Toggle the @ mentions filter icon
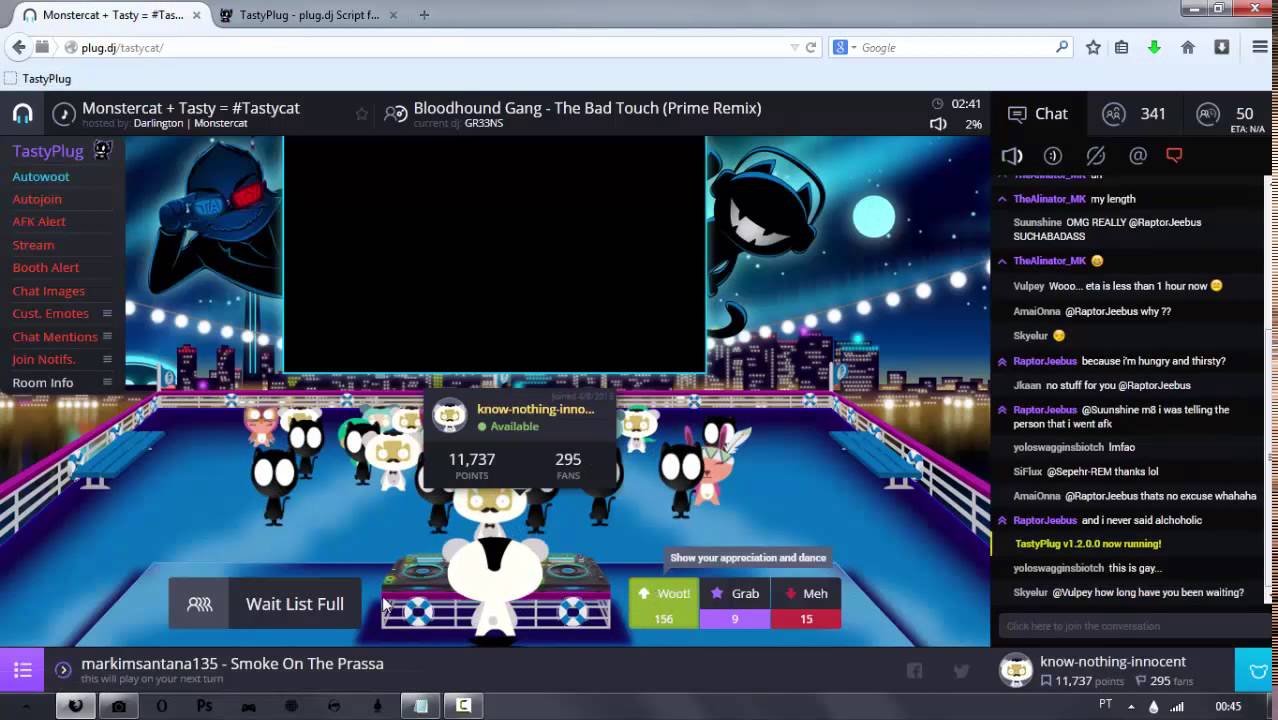Image resolution: width=1278 pixels, height=720 pixels. [x=1137, y=156]
